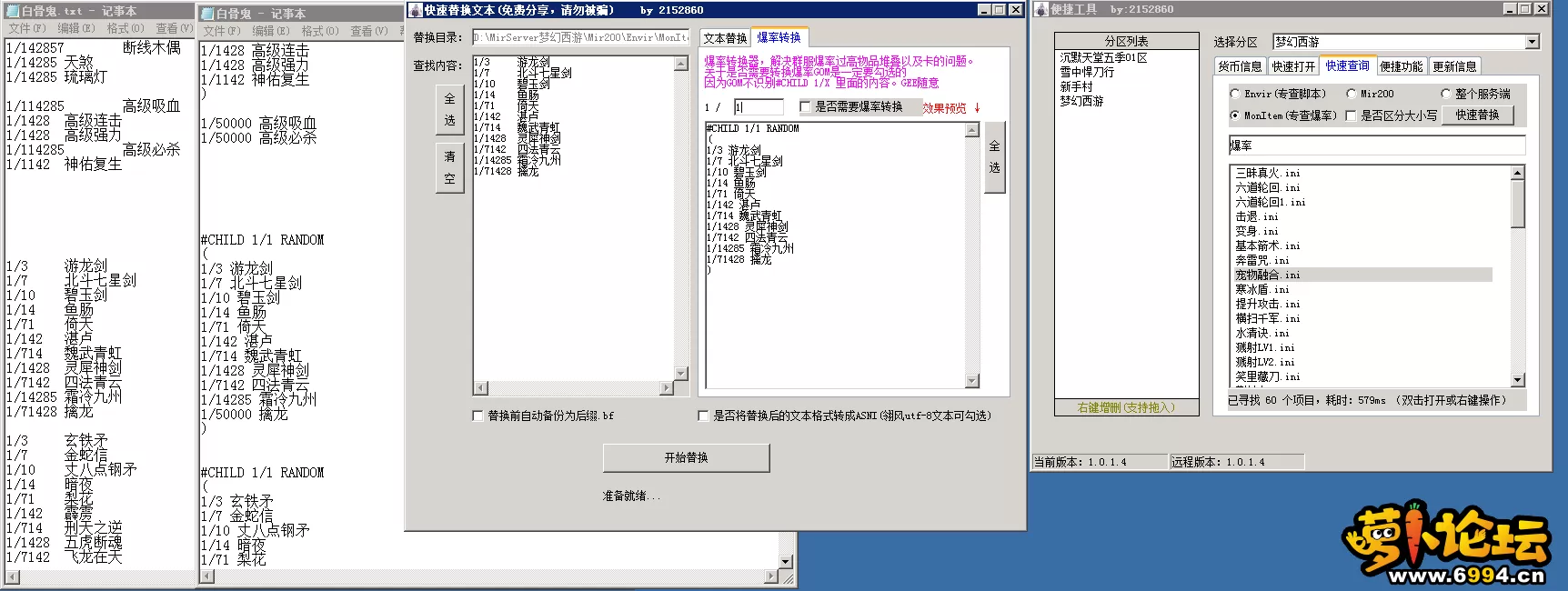The width and height of the screenshot is (1568, 591).
Task: Click the vertical scrollbar thumb in .ini file list
Action: click(1517, 203)
